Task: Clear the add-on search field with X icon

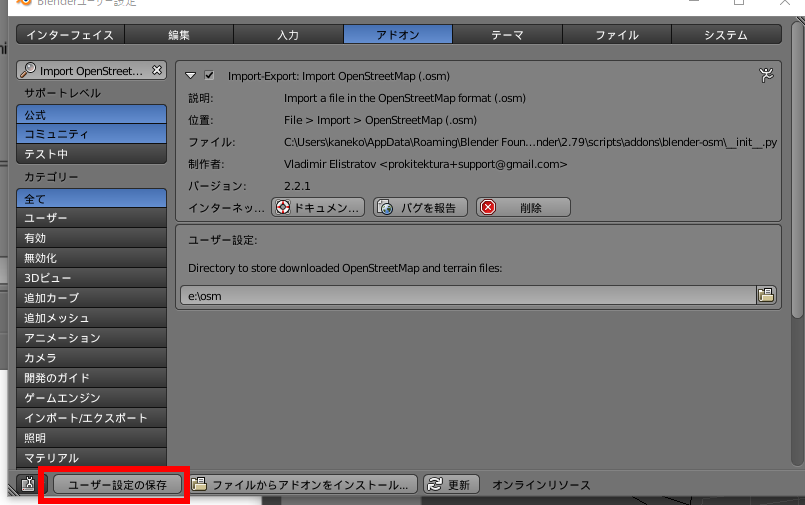Action: click(x=157, y=70)
